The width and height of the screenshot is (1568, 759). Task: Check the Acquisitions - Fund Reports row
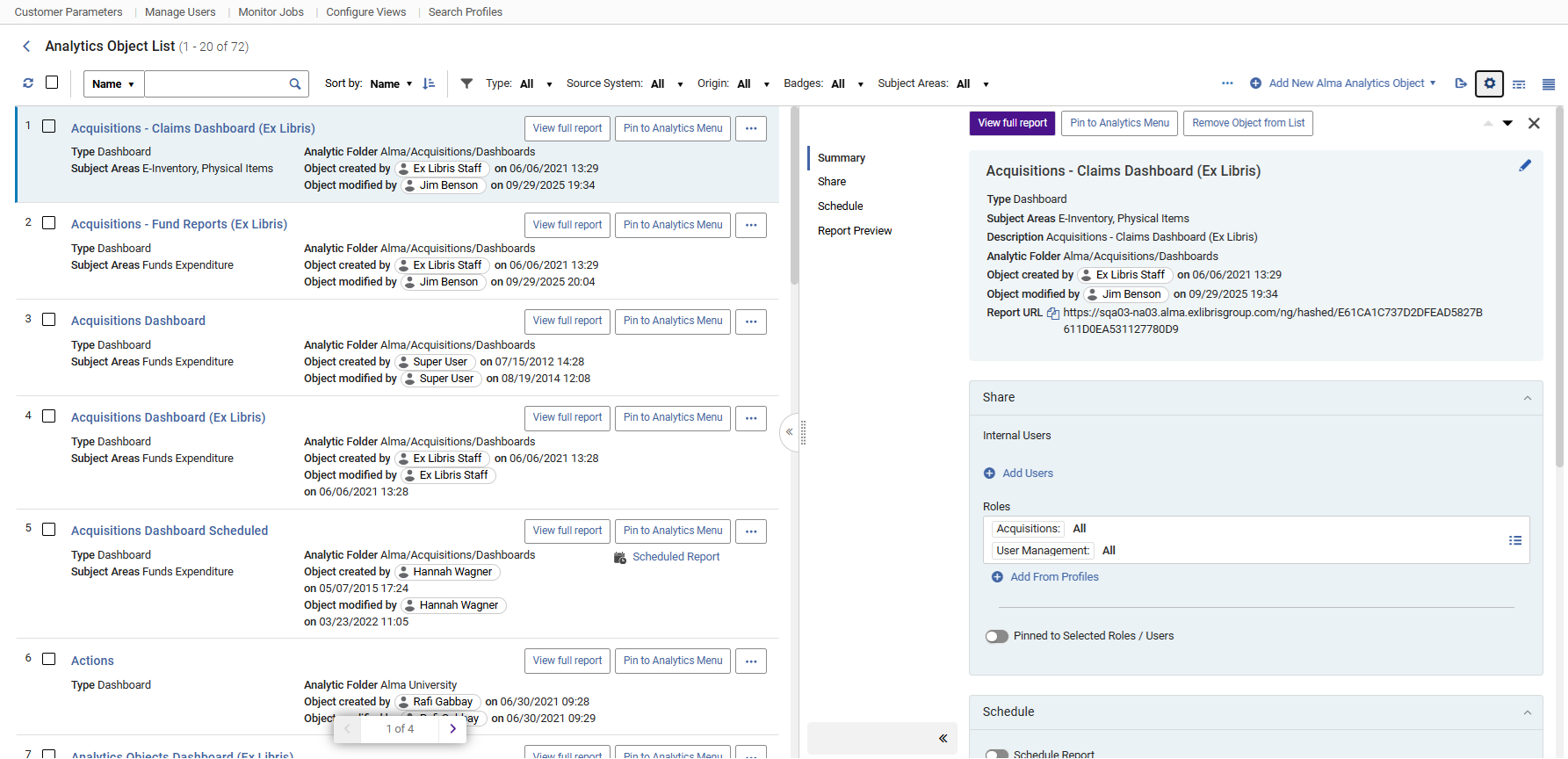(49, 223)
